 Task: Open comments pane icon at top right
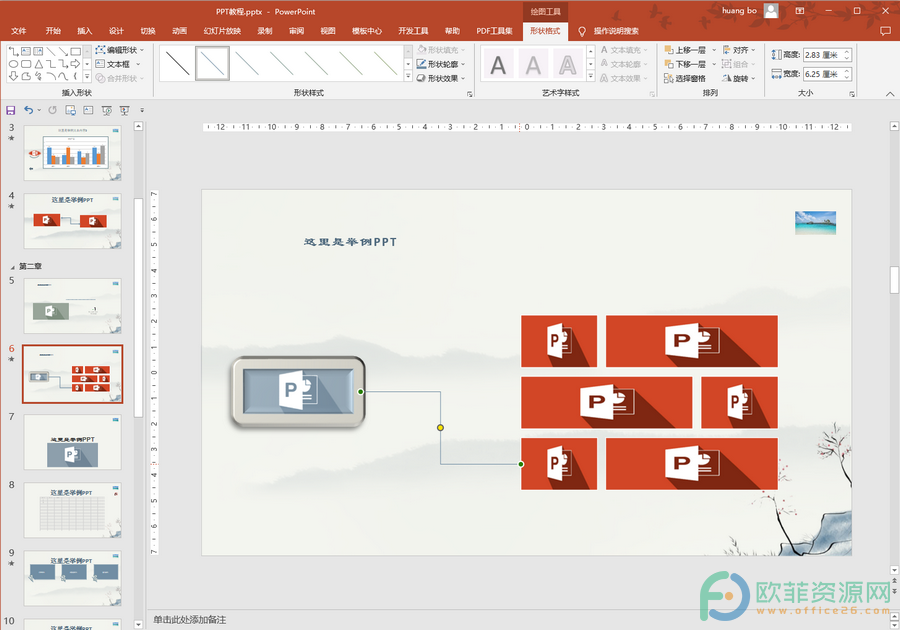coord(885,31)
